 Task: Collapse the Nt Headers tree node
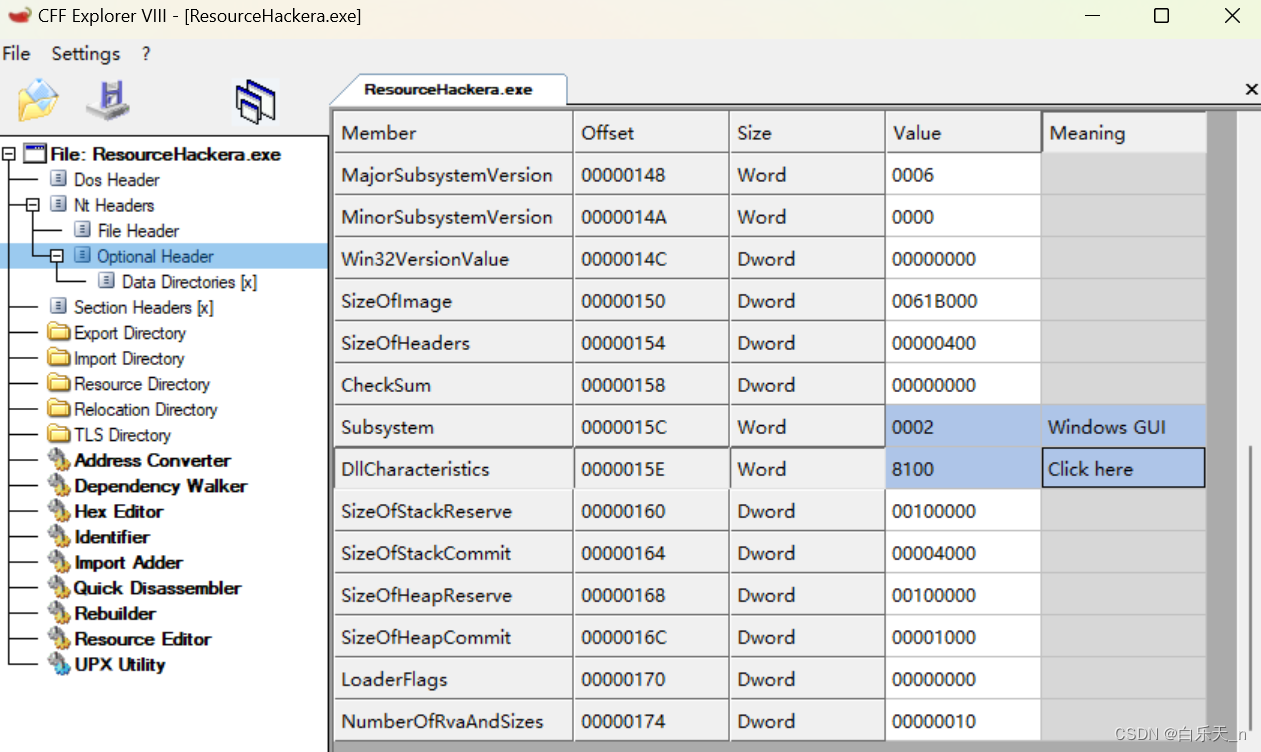(x=32, y=205)
